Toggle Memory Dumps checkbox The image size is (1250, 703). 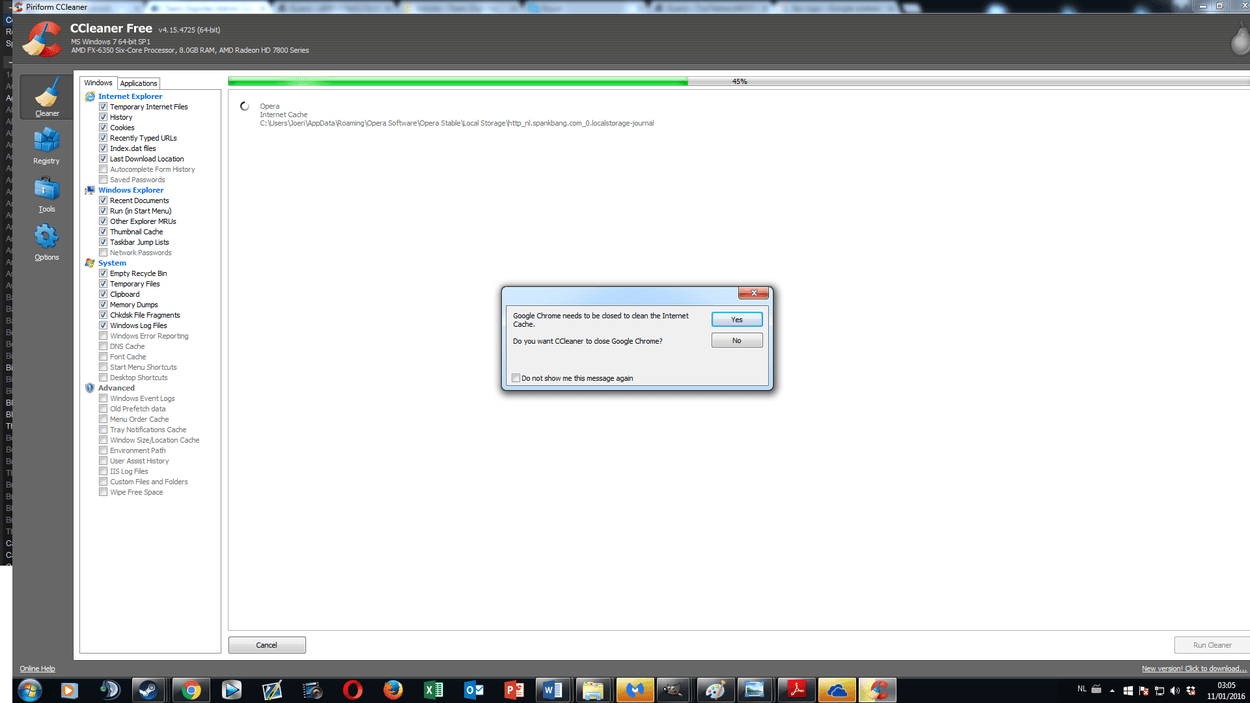[x=103, y=305]
